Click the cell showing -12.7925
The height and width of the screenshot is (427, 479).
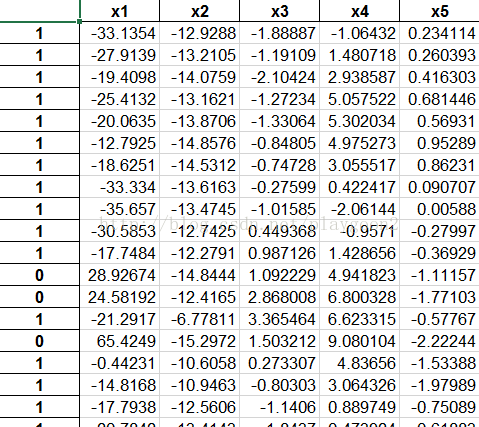(120, 143)
